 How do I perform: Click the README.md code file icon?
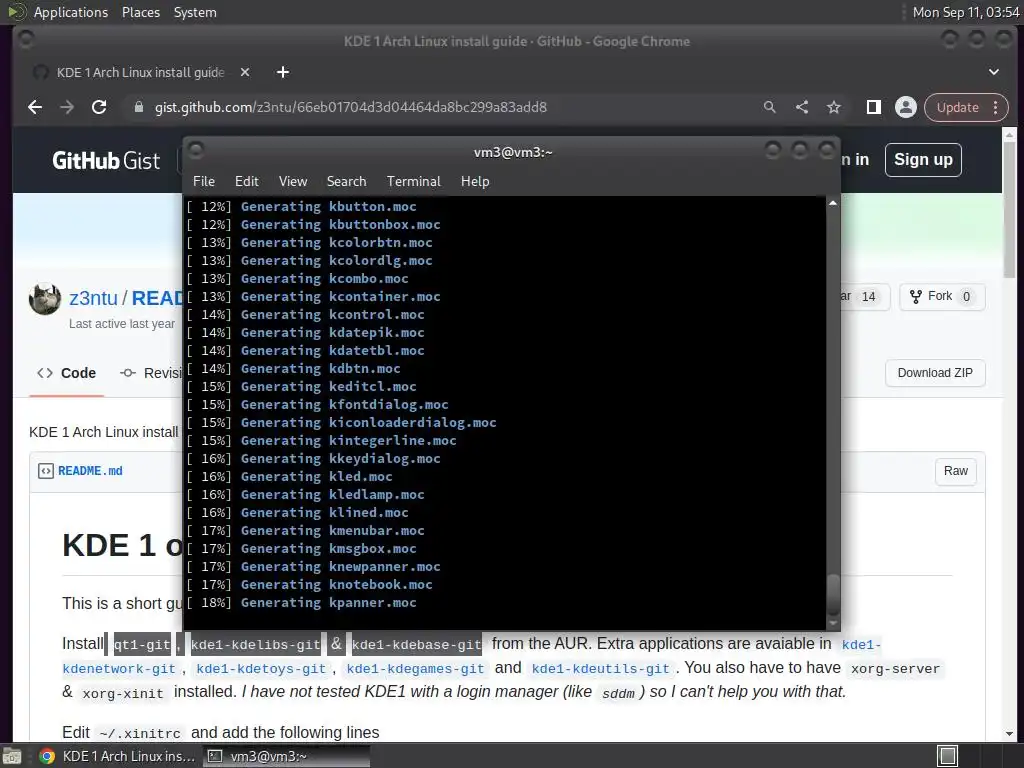point(46,471)
